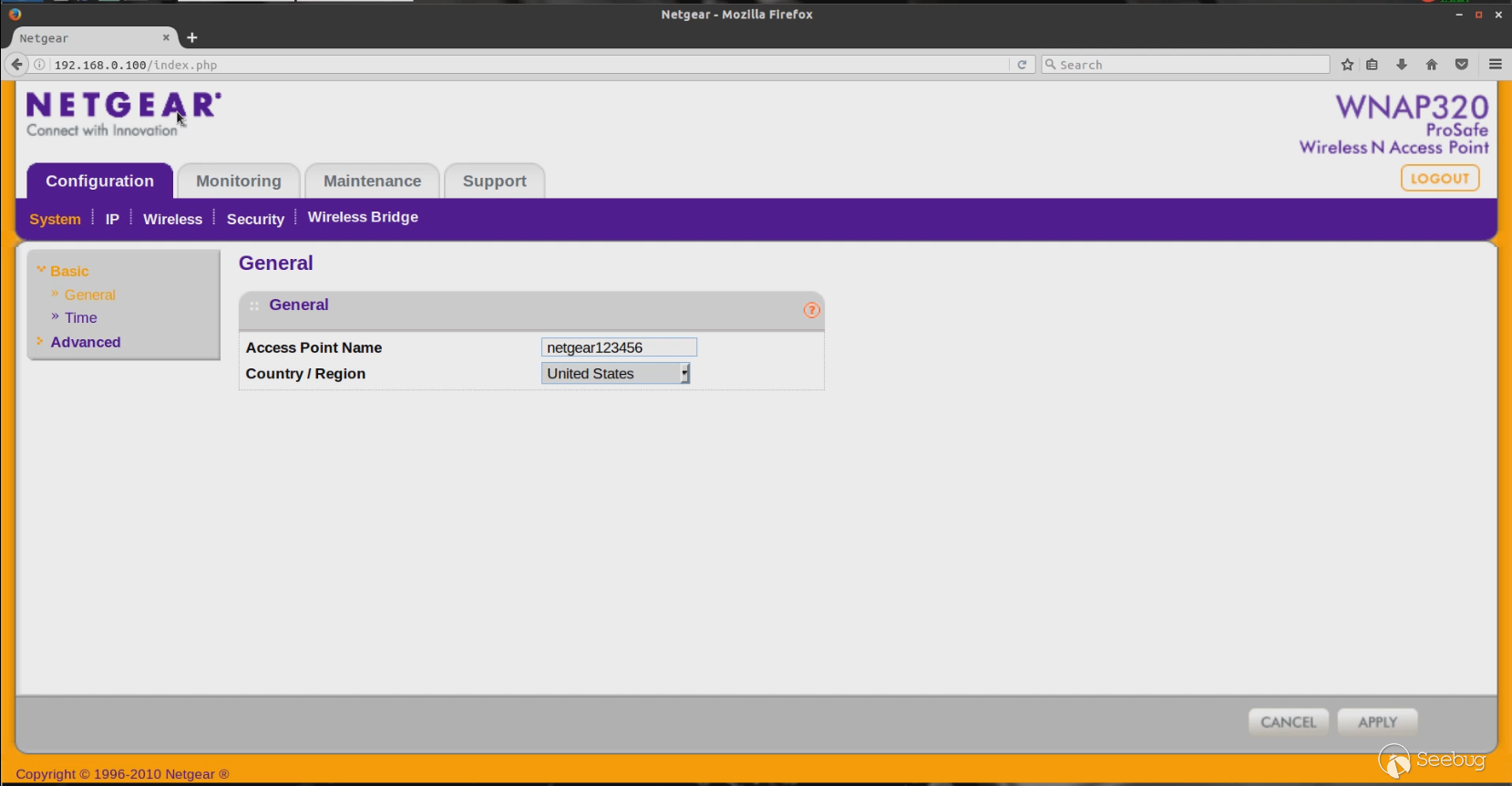This screenshot has height=786, width=1512.
Task: Click the Access Point Name field
Action: click(x=619, y=347)
